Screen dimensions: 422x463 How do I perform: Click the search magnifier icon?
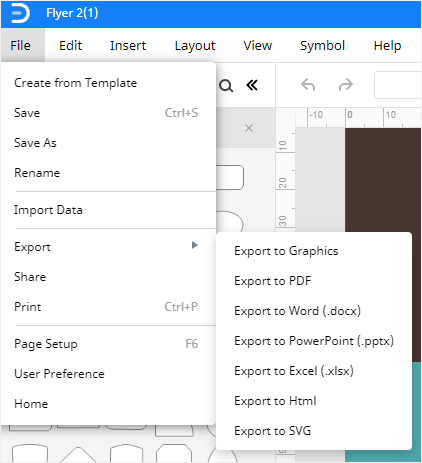pyautogui.click(x=226, y=86)
